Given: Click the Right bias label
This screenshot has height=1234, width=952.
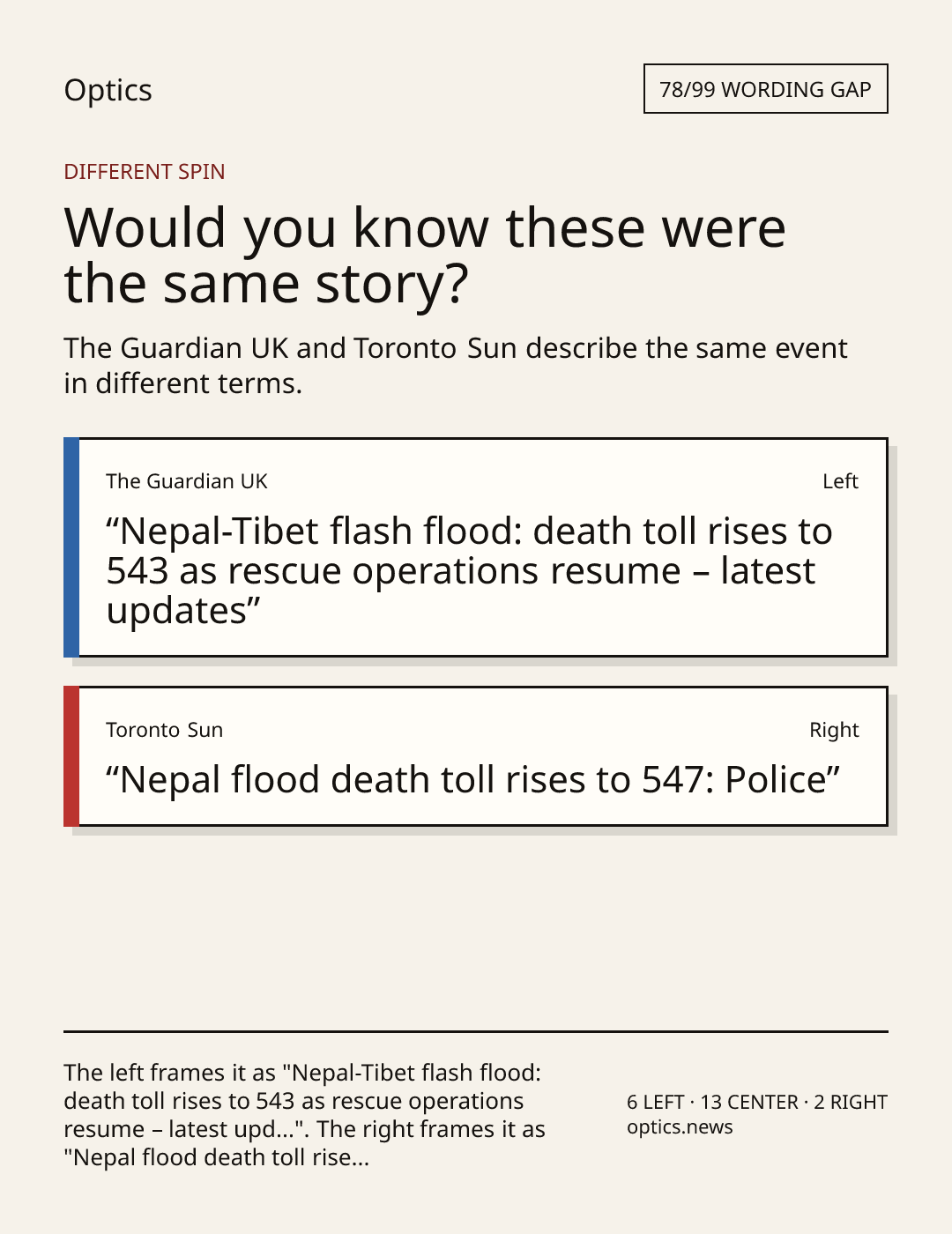Looking at the screenshot, I should tap(834, 730).
